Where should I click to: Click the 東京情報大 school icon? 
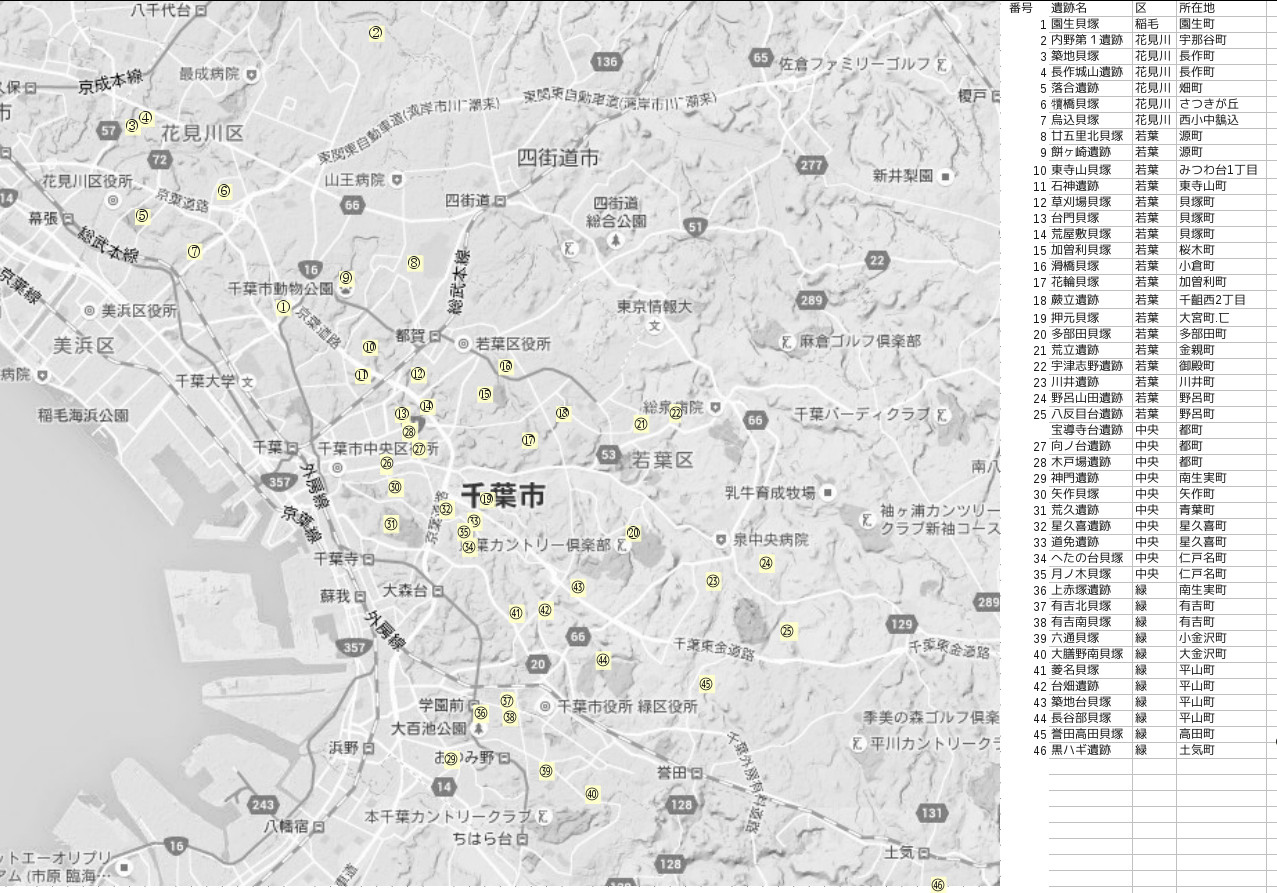[654, 326]
